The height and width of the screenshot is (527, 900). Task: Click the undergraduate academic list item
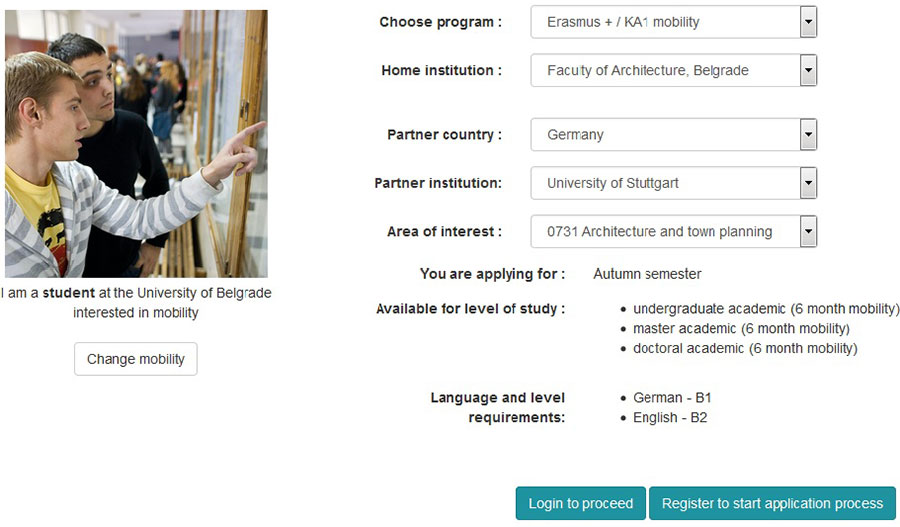[x=766, y=309]
